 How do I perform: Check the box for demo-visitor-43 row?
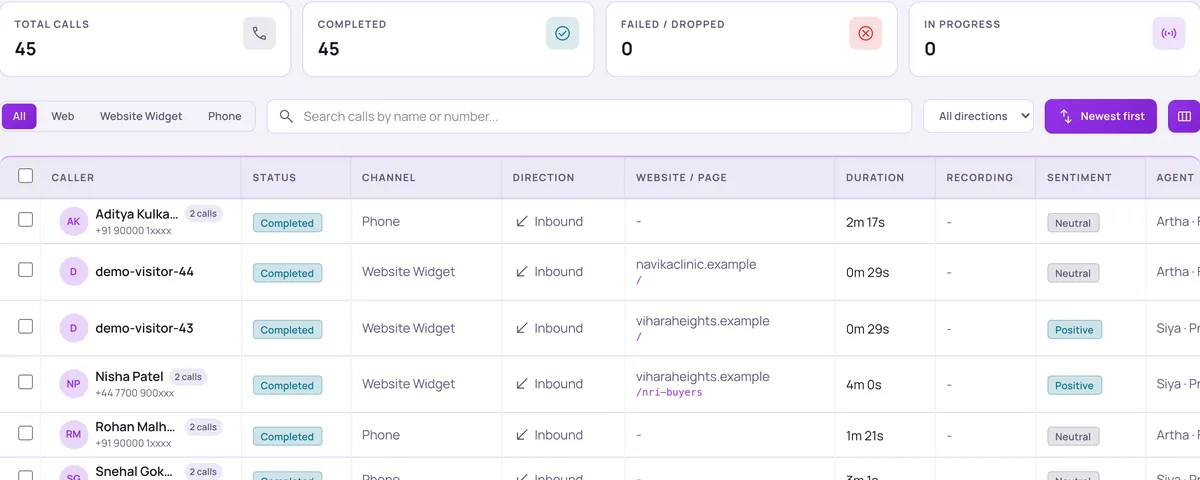click(x=26, y=326)
